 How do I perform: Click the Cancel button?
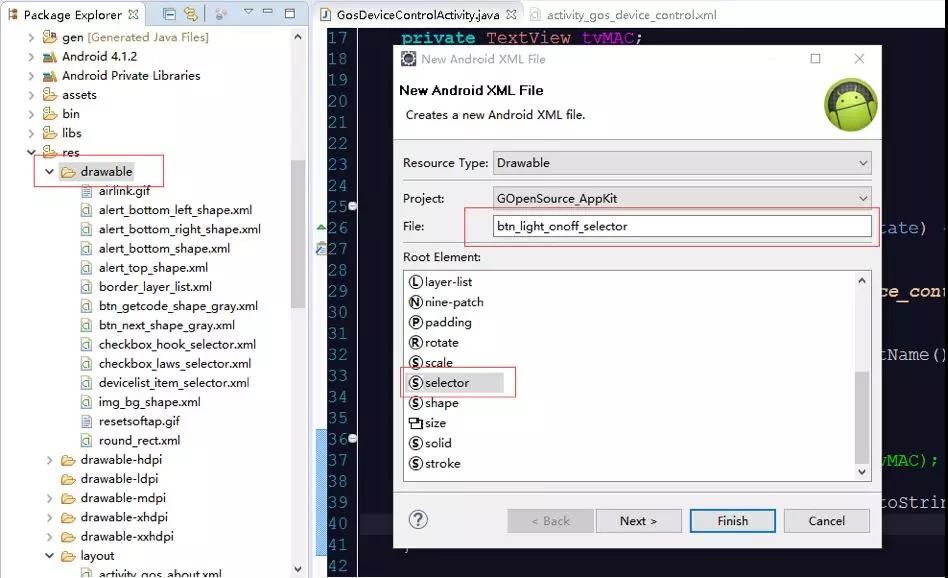click(x=826, y=521)
